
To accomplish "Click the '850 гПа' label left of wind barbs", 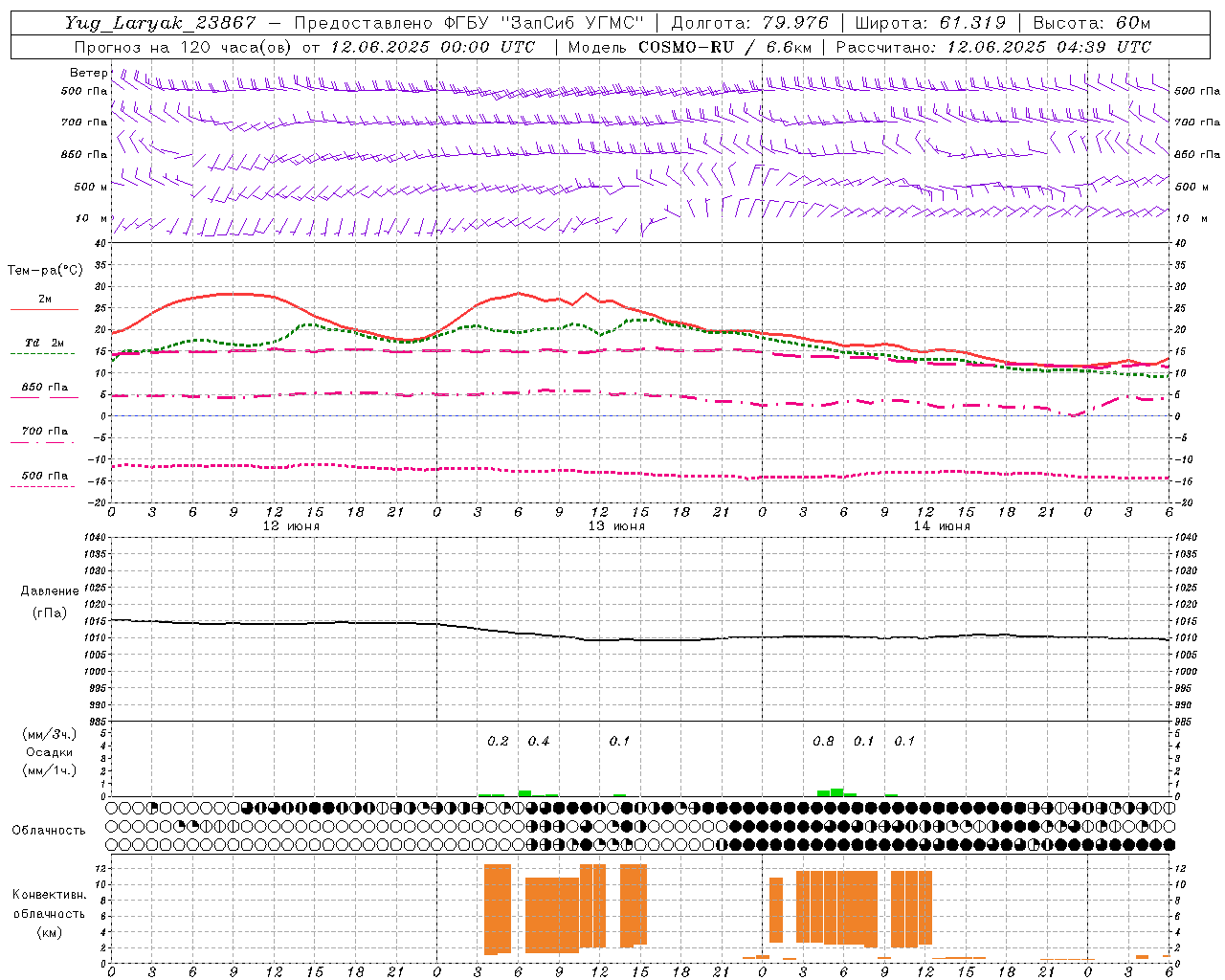I will pos(84,154).
